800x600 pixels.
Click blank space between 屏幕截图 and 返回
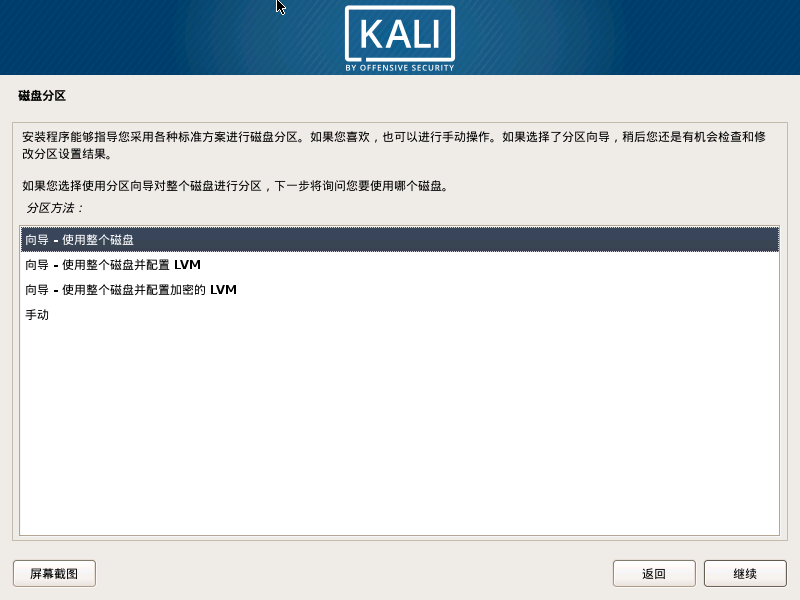coord(354,573)
